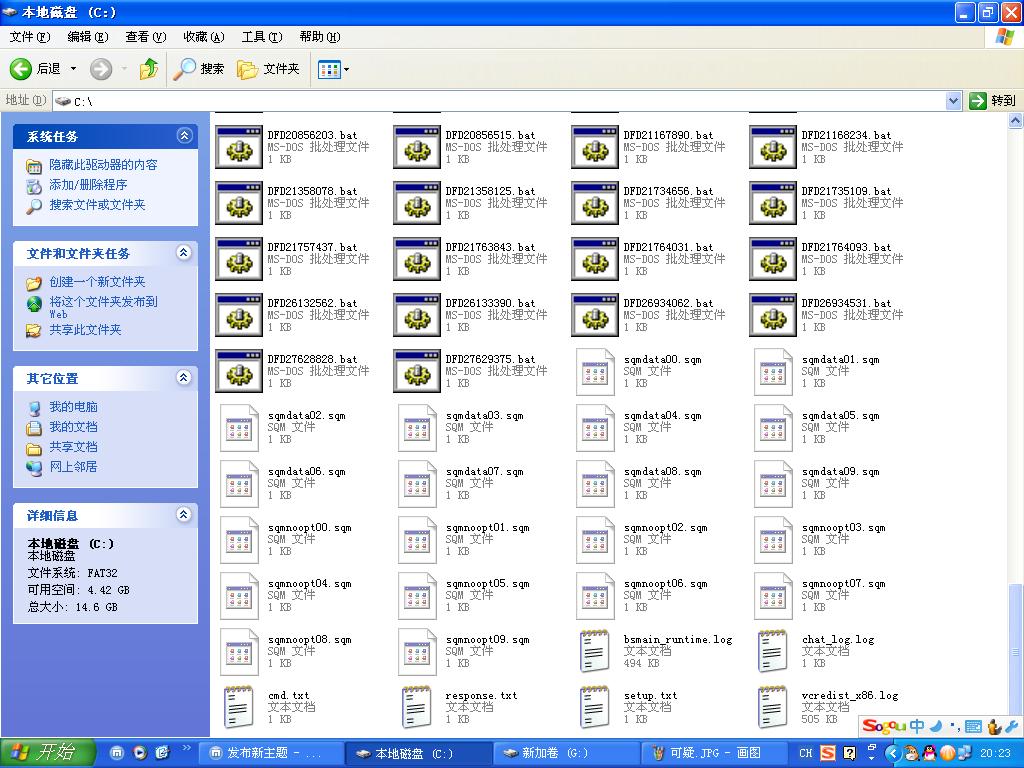Select the sqmdata06.sqm file icon
Image resolution: width=1024 pixels, height=768 pixels.
239,485
